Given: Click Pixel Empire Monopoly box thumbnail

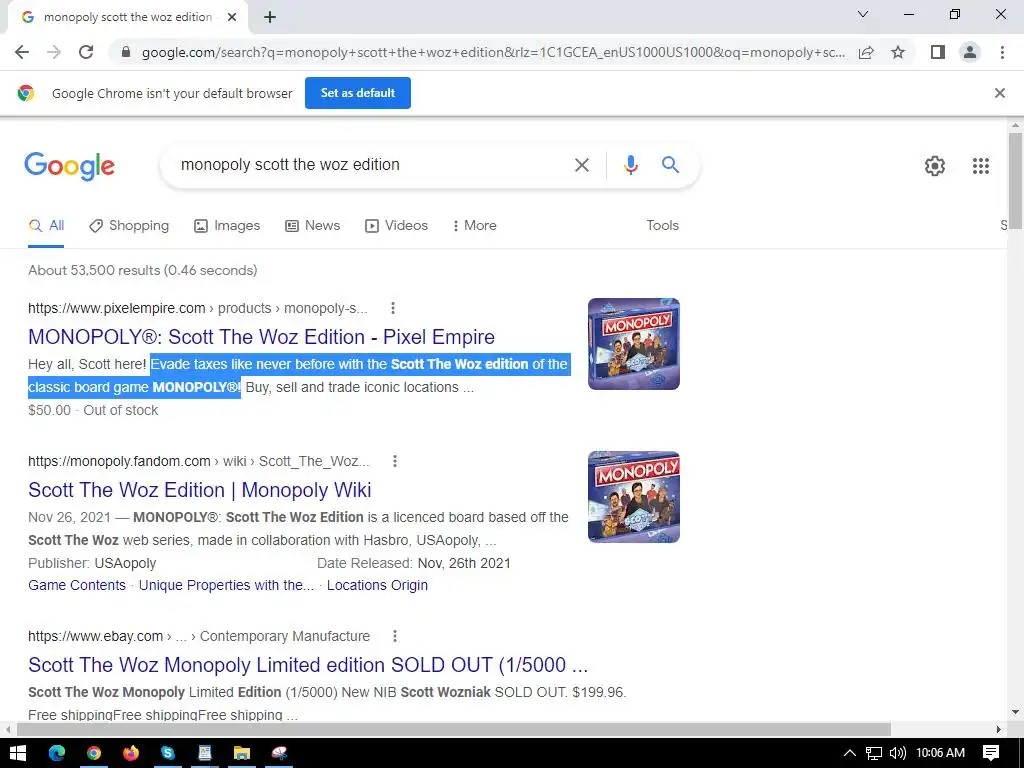Looking at the screenshot, I should (633, 344).
